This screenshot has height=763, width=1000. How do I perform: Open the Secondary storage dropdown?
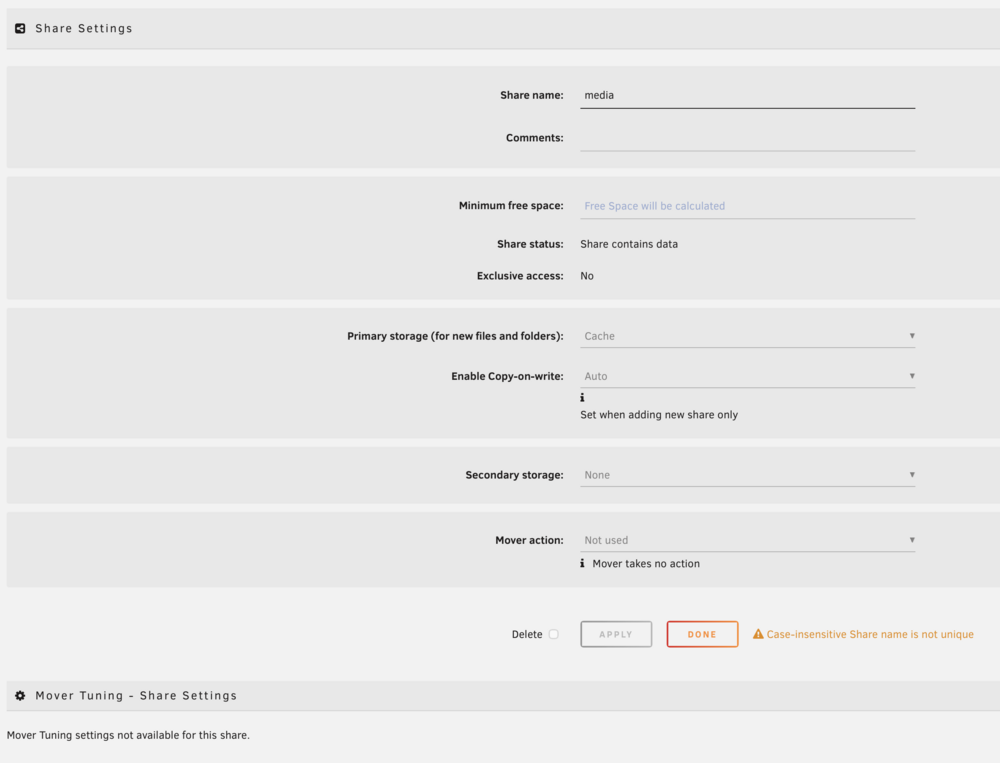tap(747, 475)
